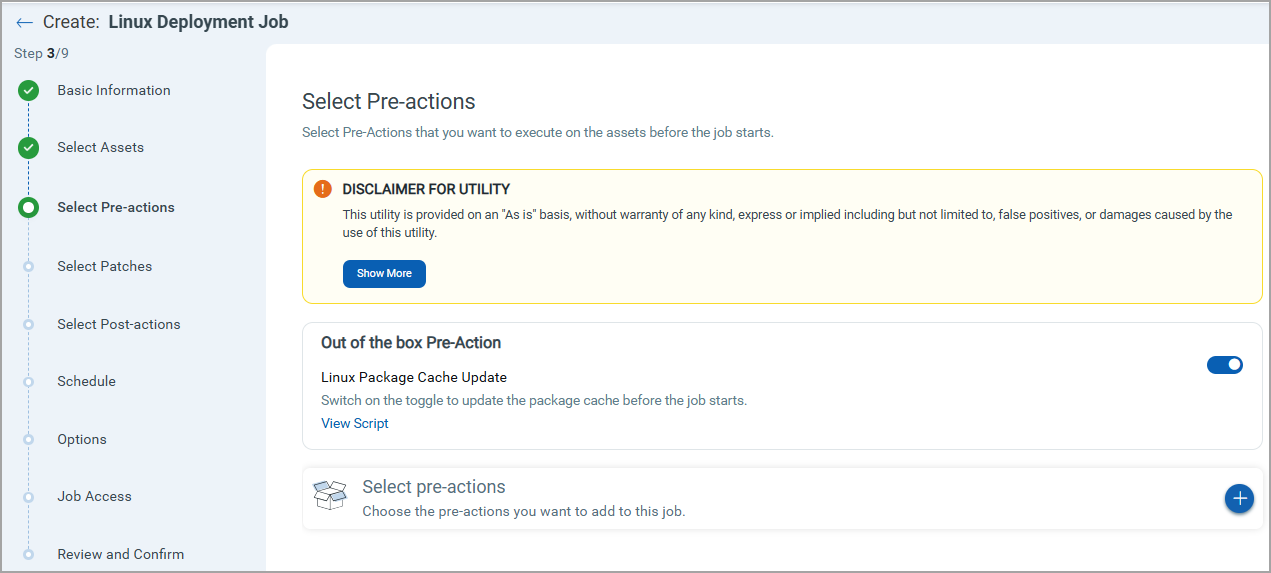Click the green checkmark for Basic Information
This screenshot has width=1271, height=573.
pyautogui.click(x=29, y=91)
